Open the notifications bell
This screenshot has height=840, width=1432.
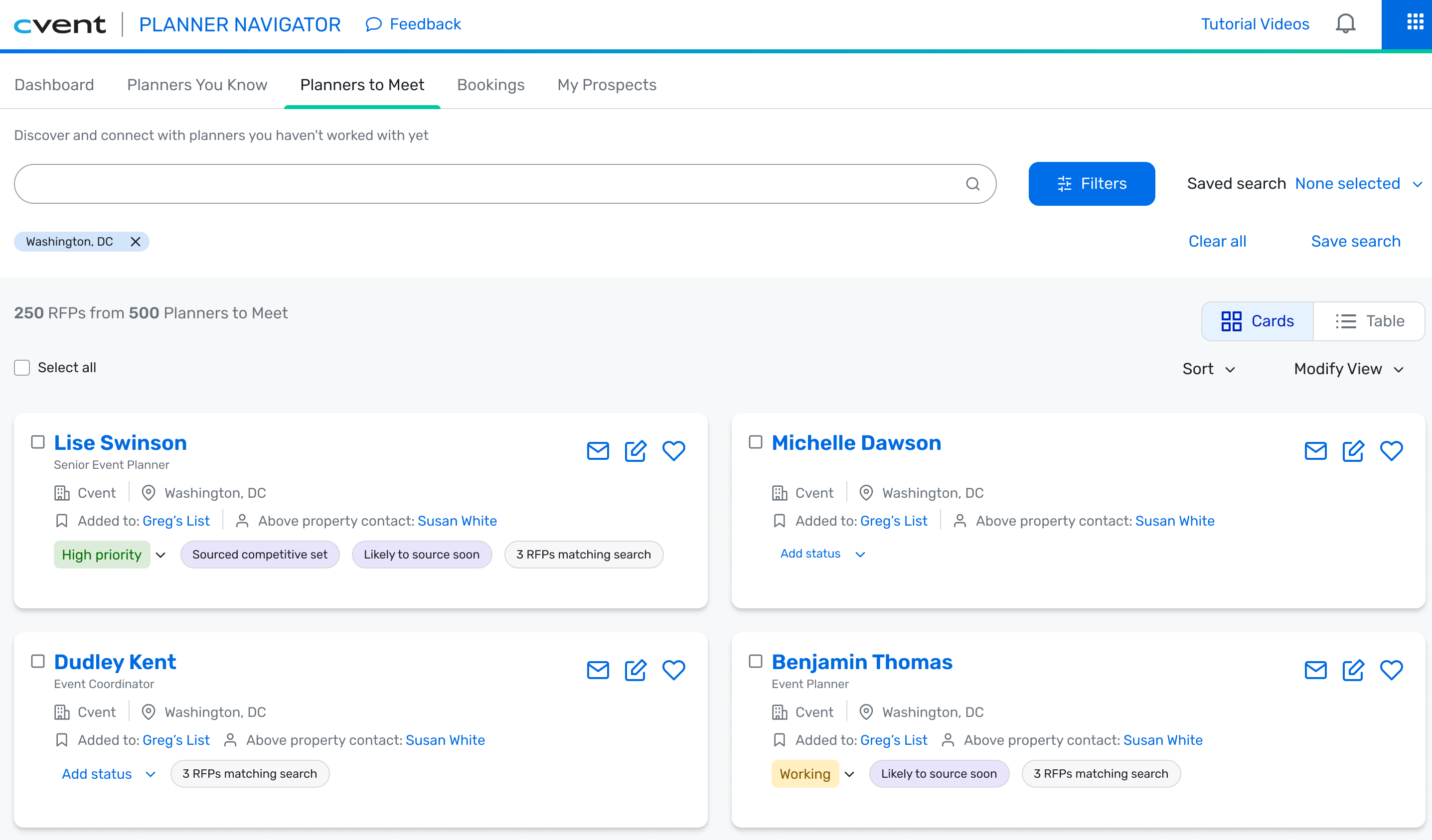[x=1345, y=24]
